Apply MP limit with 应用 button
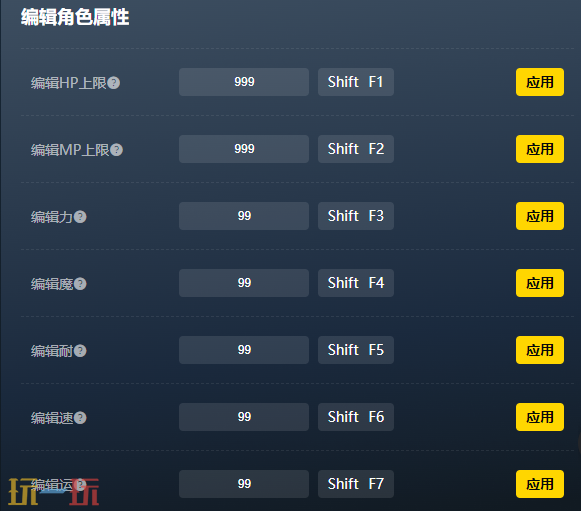581x511 pixels. (540, 149)
